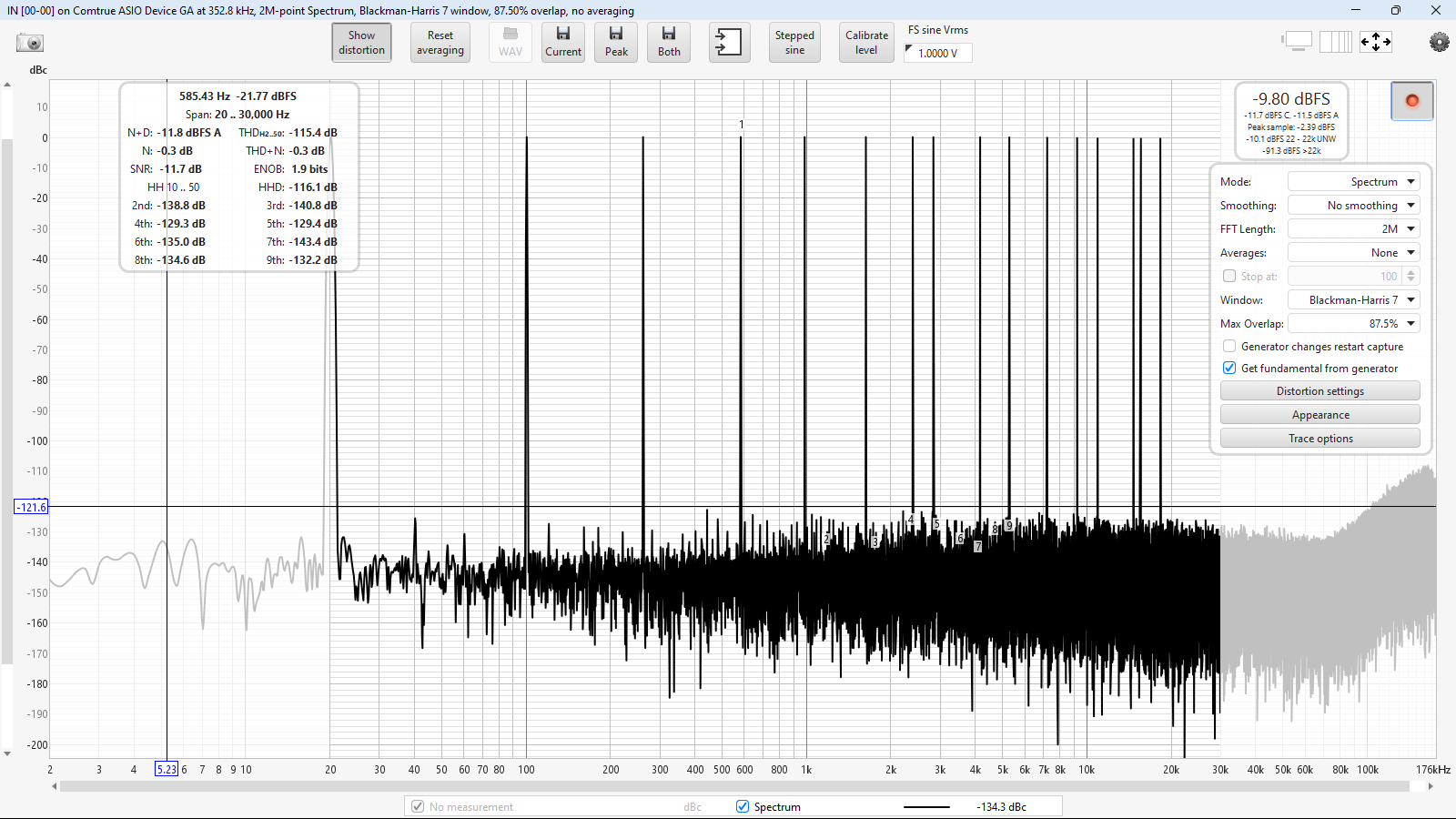Click Stop at value stepper arrows

point(1411,277)
